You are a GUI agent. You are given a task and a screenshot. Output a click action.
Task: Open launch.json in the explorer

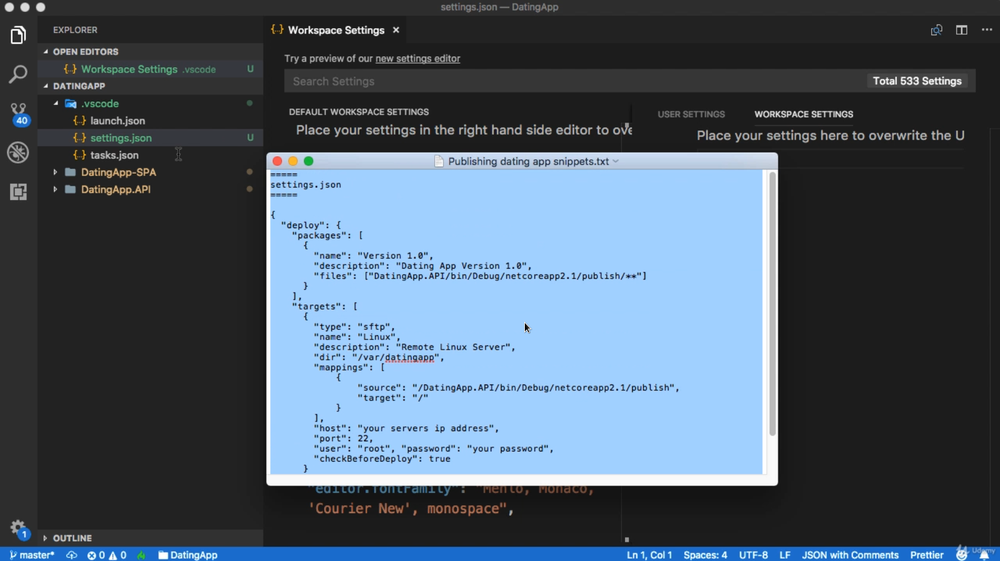tap(117, 120)
